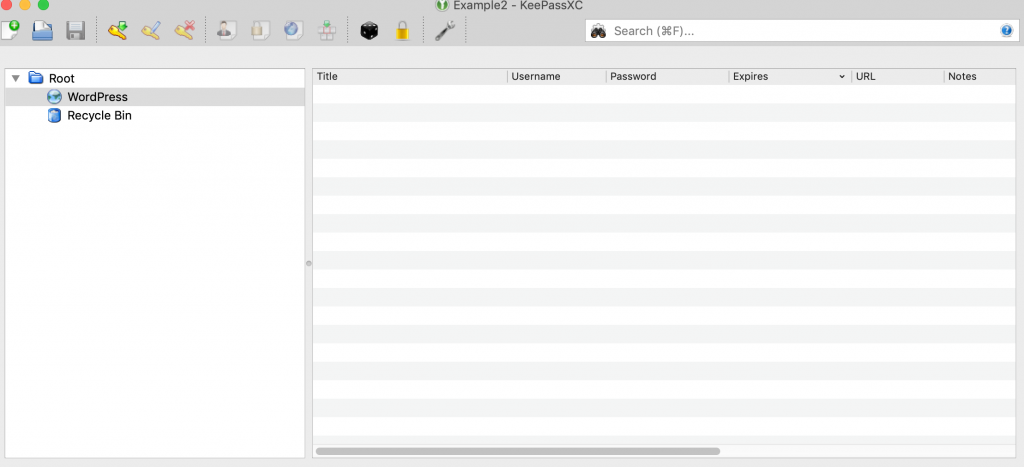Click the New Database icon
Screen dimensions: 1024x467
pyautogui.click(x=10, y=31)
